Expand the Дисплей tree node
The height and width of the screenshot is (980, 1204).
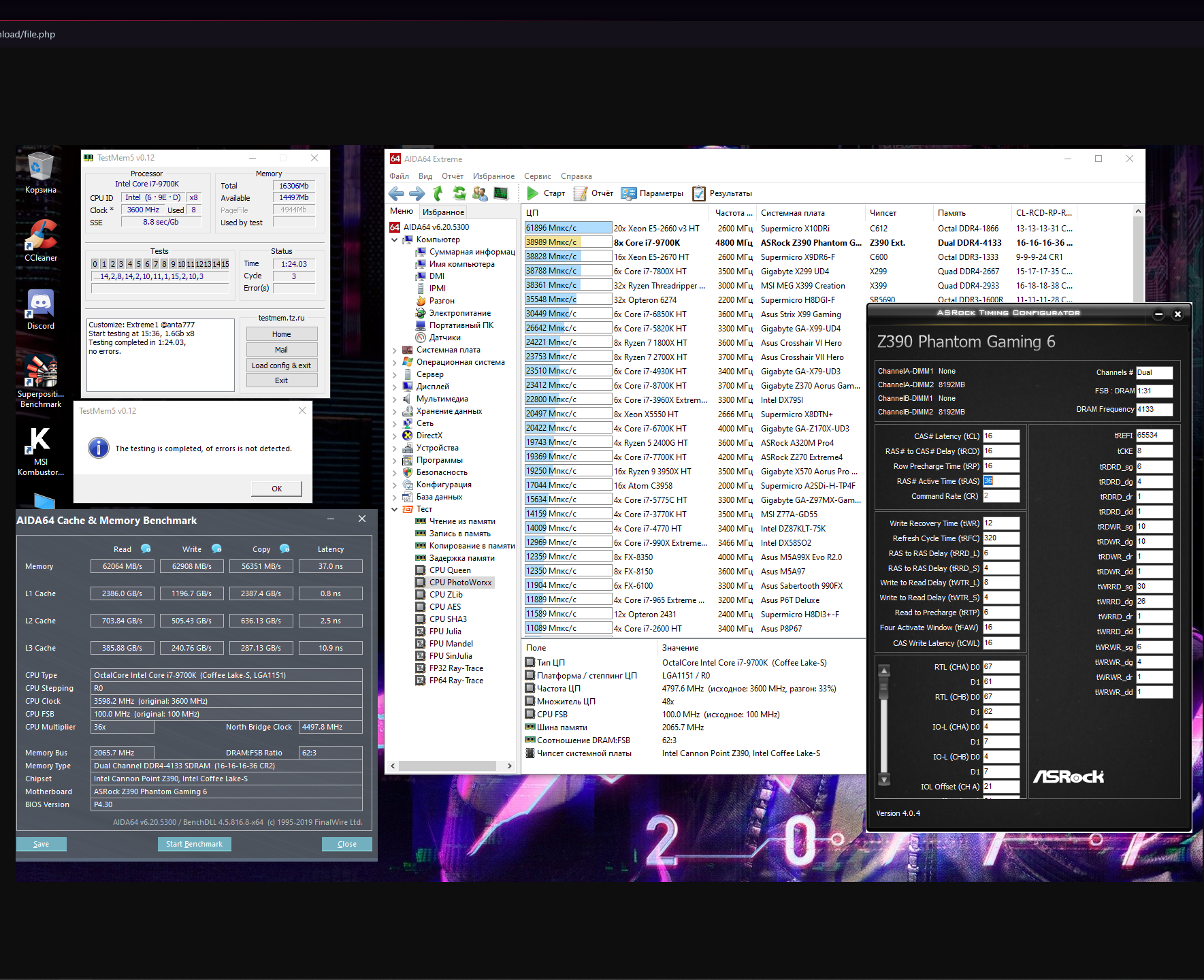click(x=394, y=387)
